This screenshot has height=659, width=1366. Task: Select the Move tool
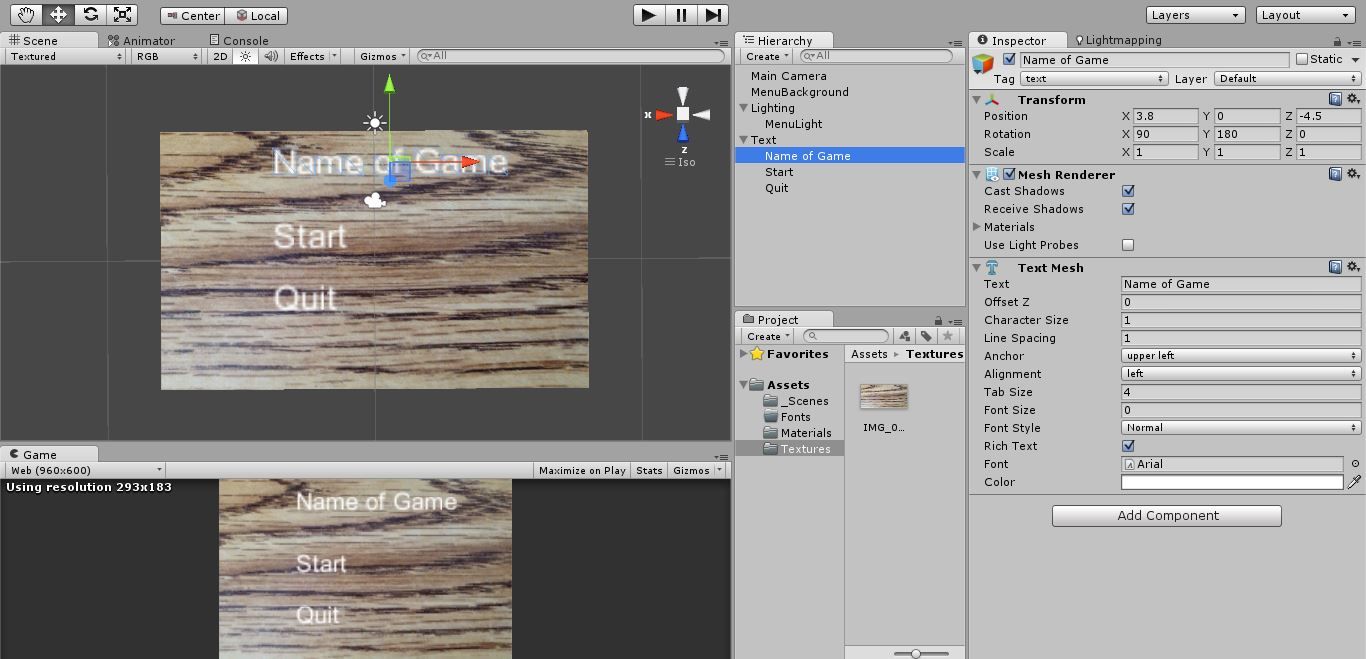coord(57,14)
